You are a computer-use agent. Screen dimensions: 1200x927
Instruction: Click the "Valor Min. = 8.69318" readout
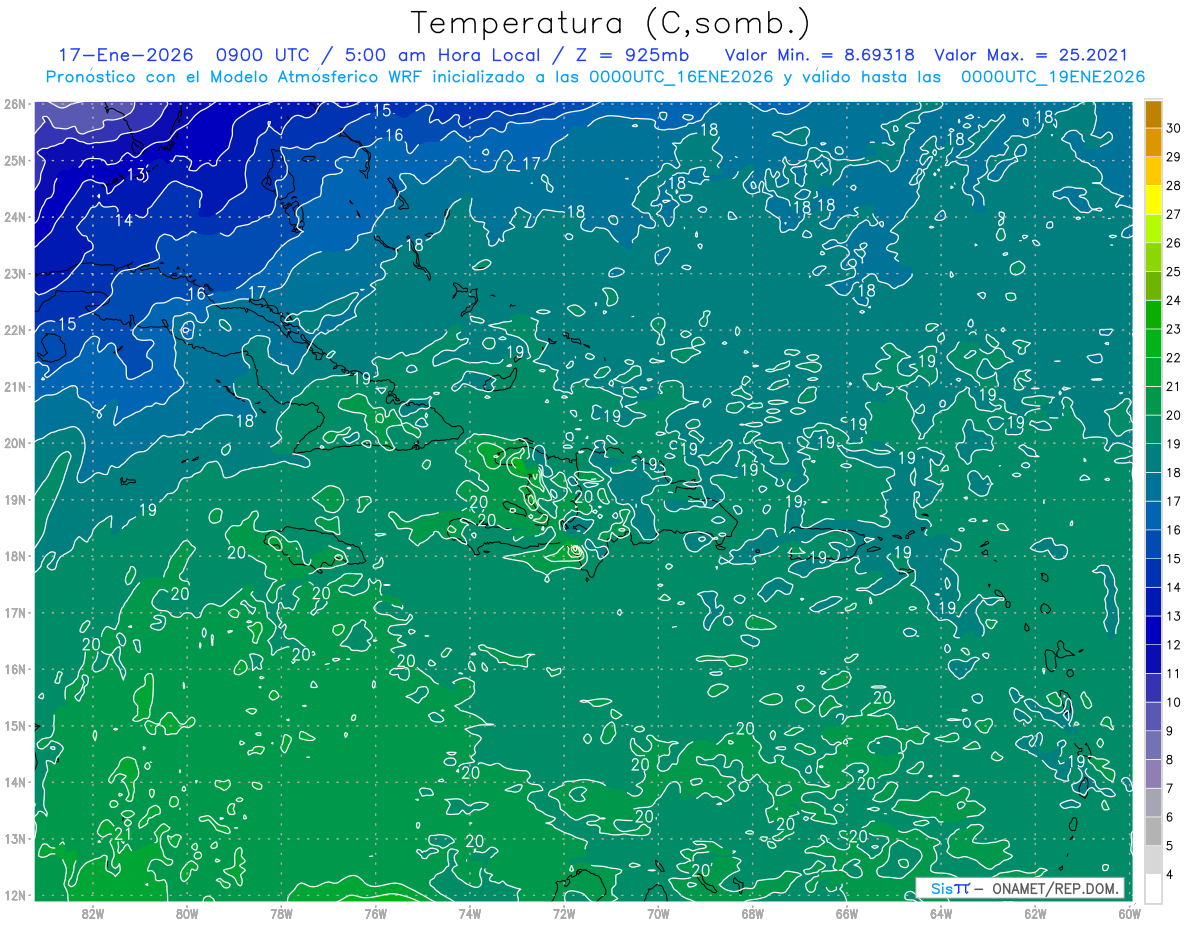818,55
